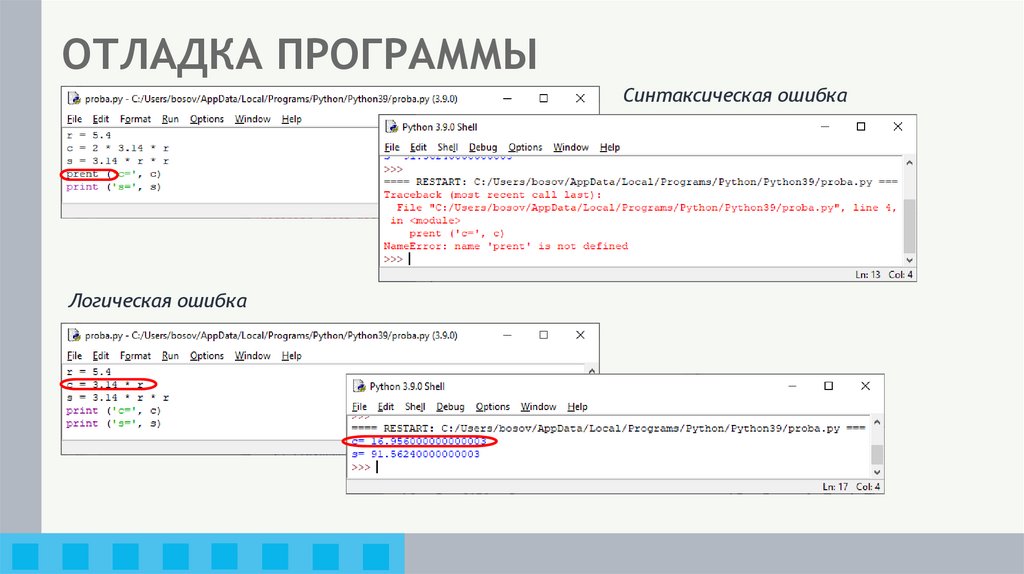This screenshot has height=574, width=1024.
Task: Close the upper Python Shell window
Action: click(x=898, y=127)
